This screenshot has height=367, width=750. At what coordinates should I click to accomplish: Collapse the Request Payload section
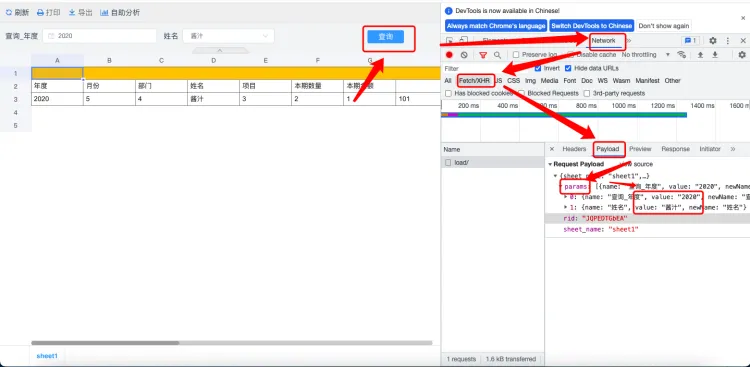(x=551, y=164)
